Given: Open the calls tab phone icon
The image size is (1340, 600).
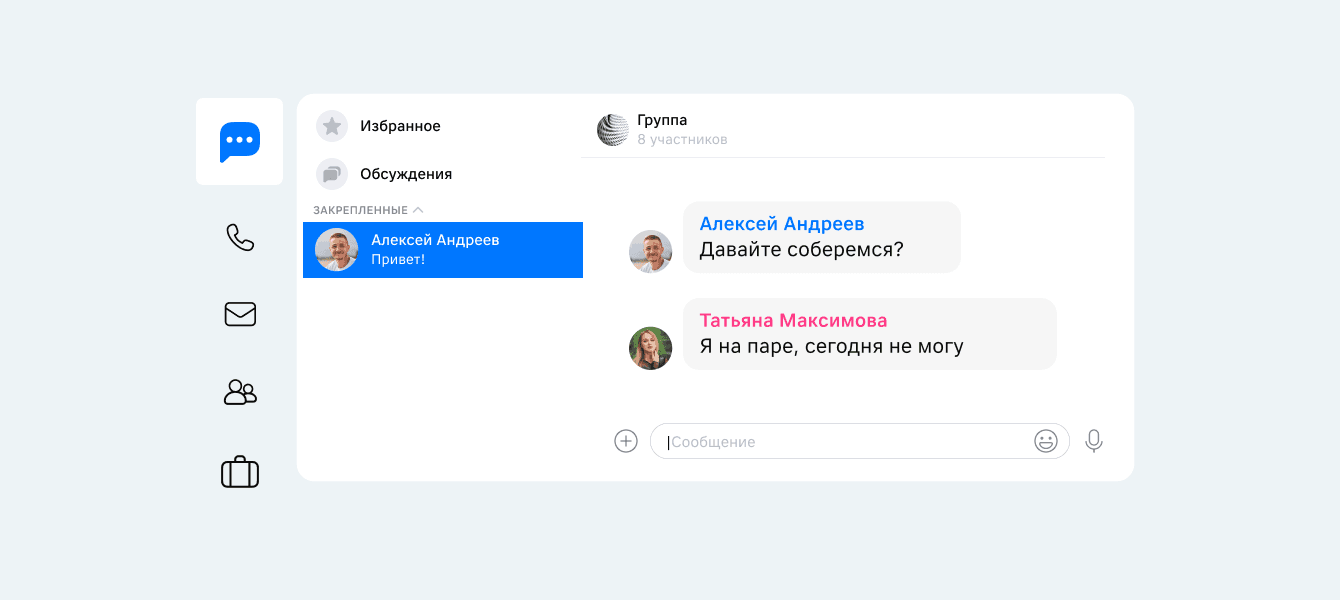Looking at the screenshot, I should click(240, 237).
